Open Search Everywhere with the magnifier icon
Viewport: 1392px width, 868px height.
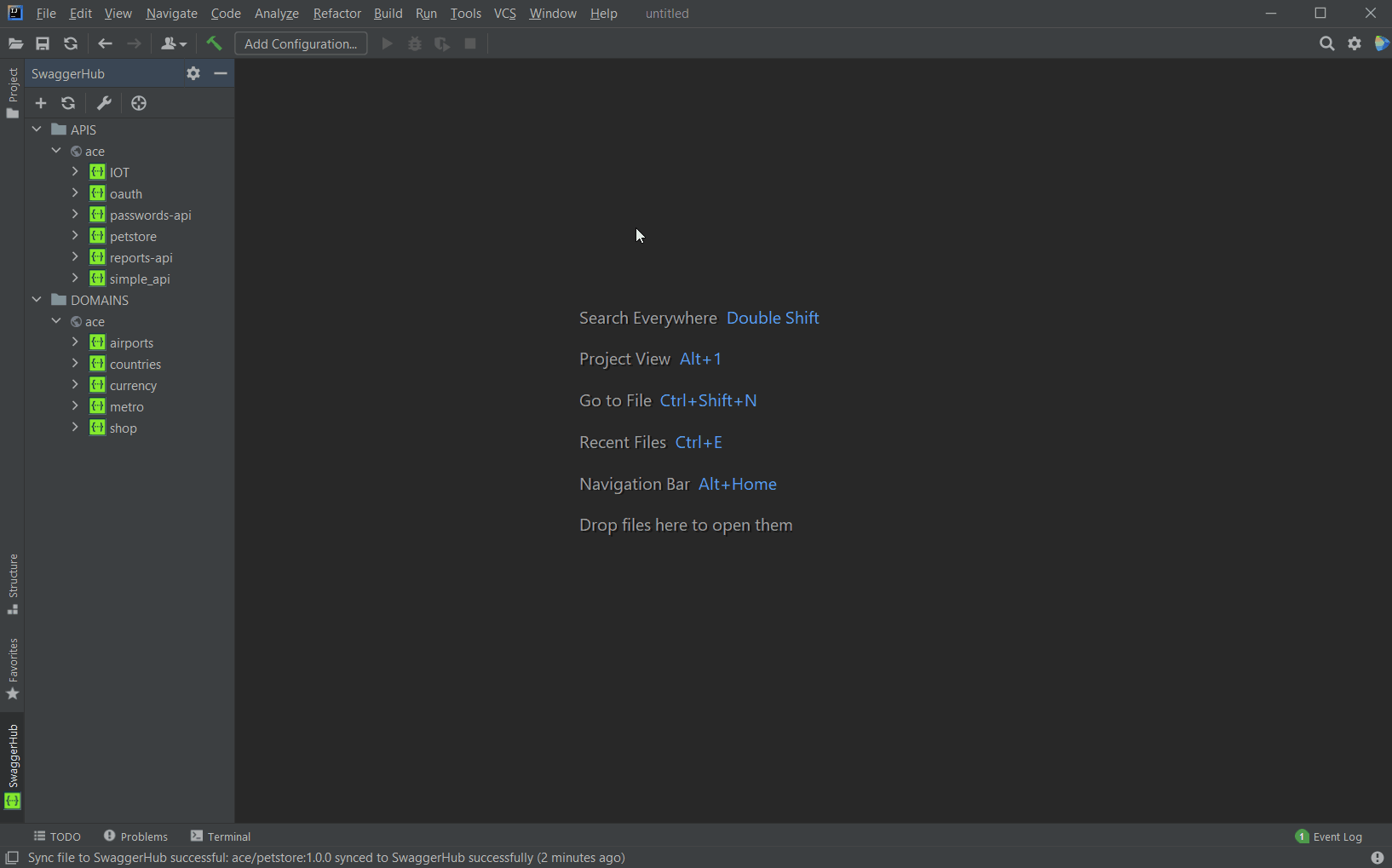point(1327,43)
